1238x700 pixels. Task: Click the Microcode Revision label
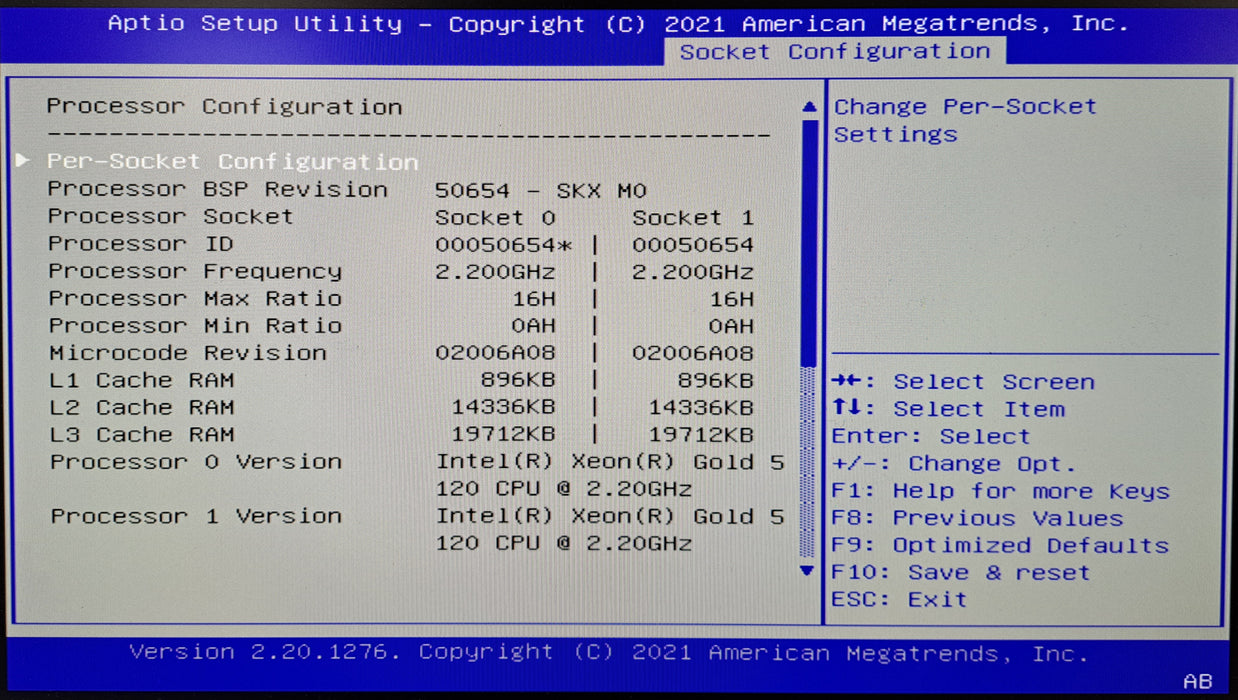click(188, 353)
